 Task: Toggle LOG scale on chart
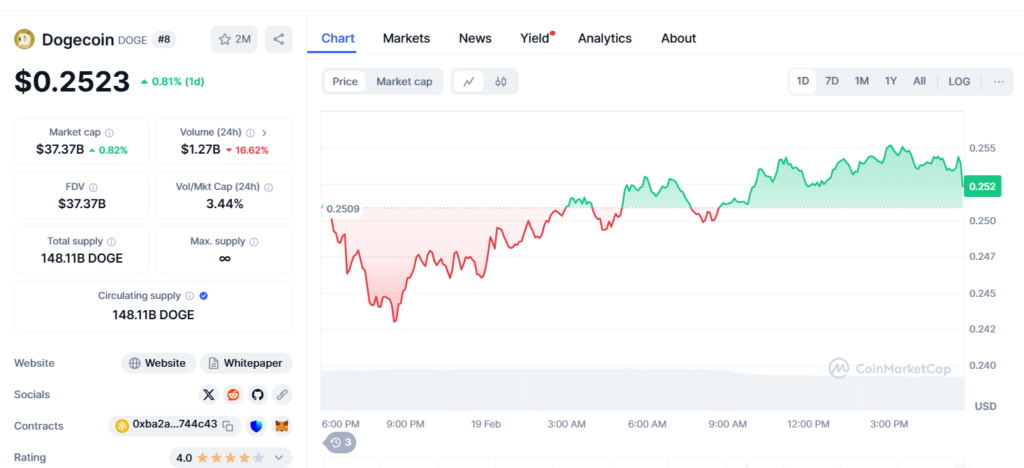click(x=959, y=82)
